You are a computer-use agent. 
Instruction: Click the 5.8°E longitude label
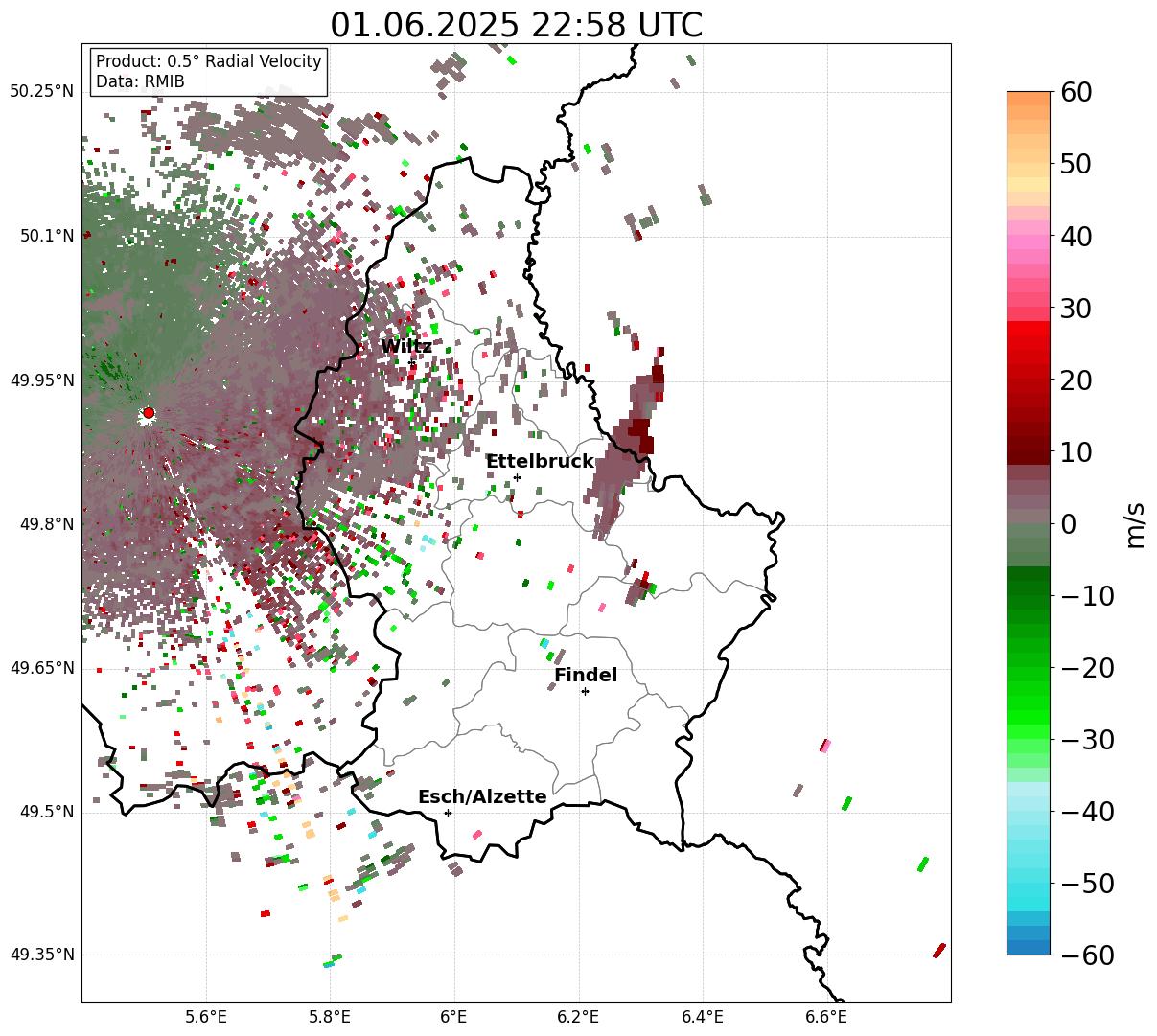click(x=330, y=1017)
